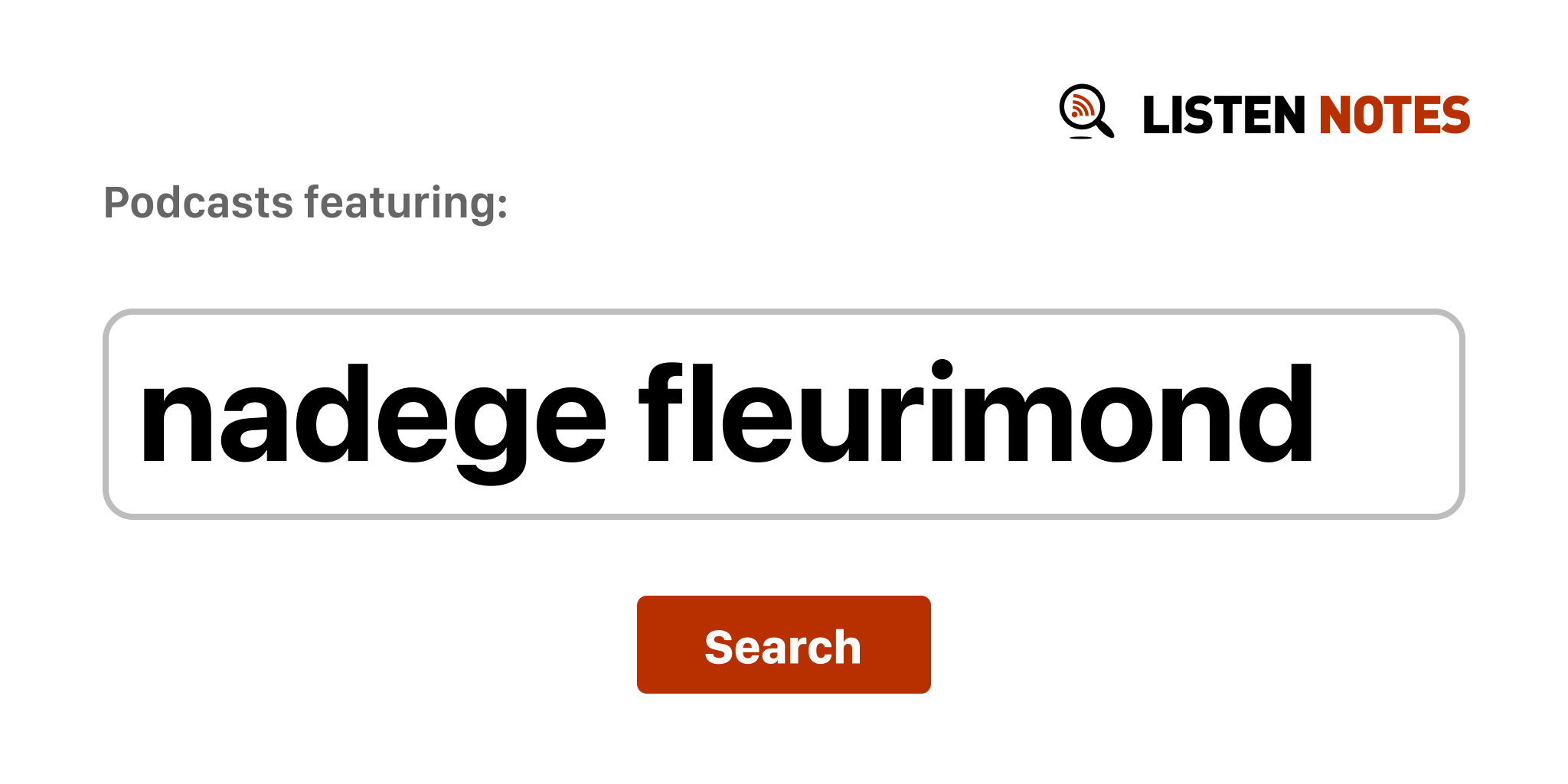Click the RSS signal inside magnifier icon

pyautogui.click(x=1082, y=106)
